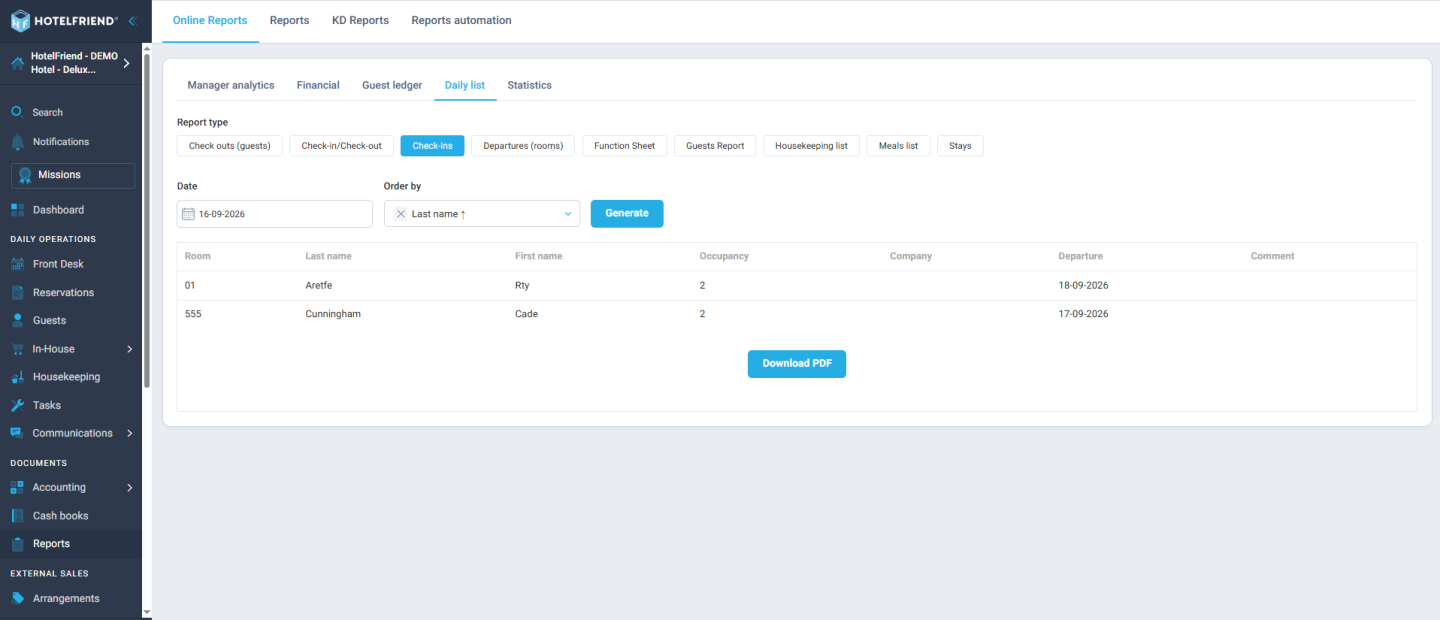Click the Search magnifier icon
This screenshot has height=620, width=1440.
tap(17, 112)
